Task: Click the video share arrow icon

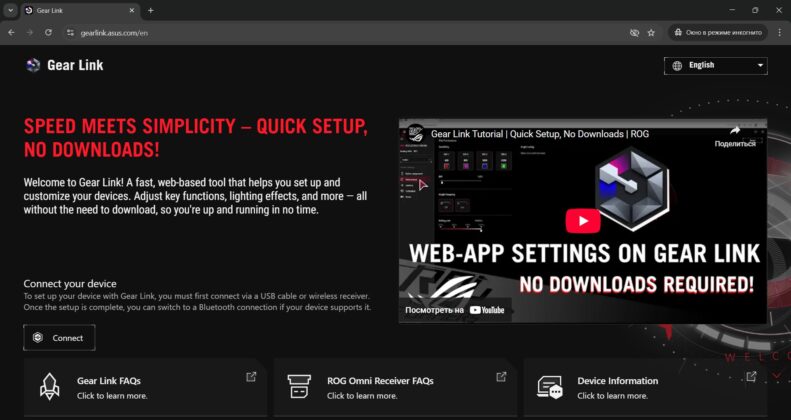Action: coord(735,131)
